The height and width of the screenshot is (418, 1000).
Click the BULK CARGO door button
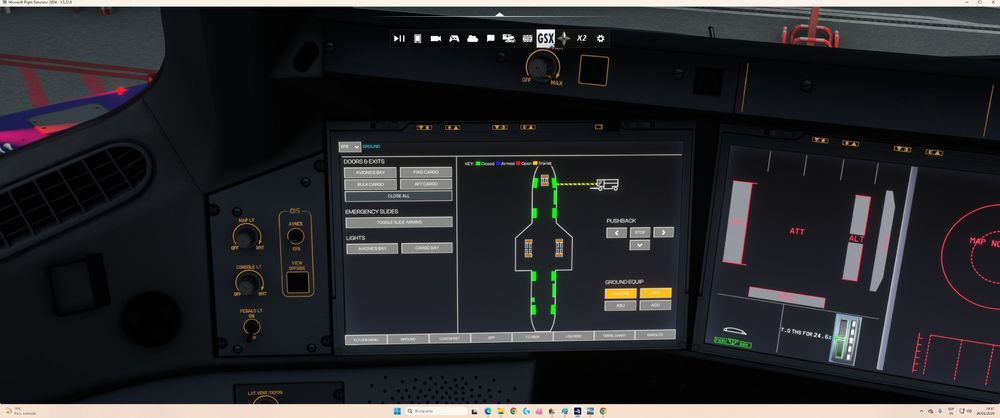[371, 184]
